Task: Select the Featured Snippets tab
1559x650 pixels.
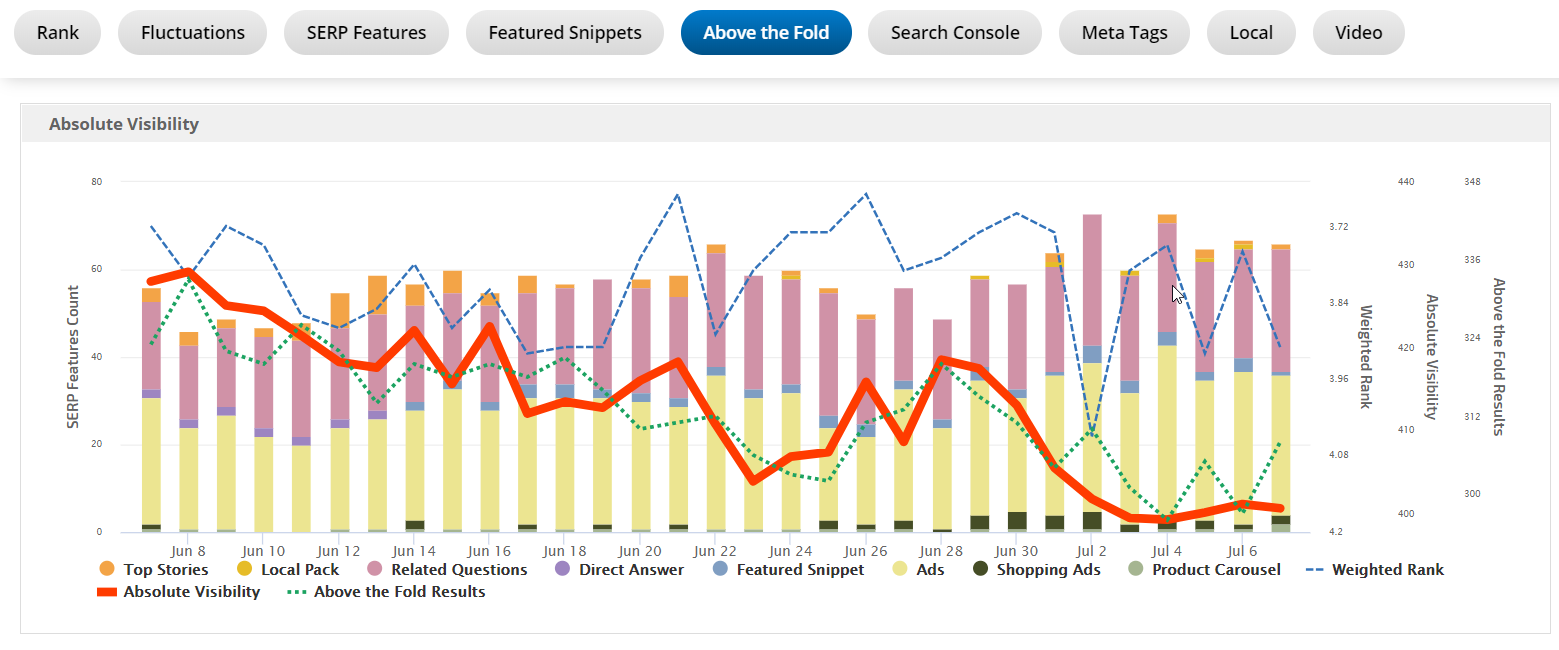Action: click(565, 33)
